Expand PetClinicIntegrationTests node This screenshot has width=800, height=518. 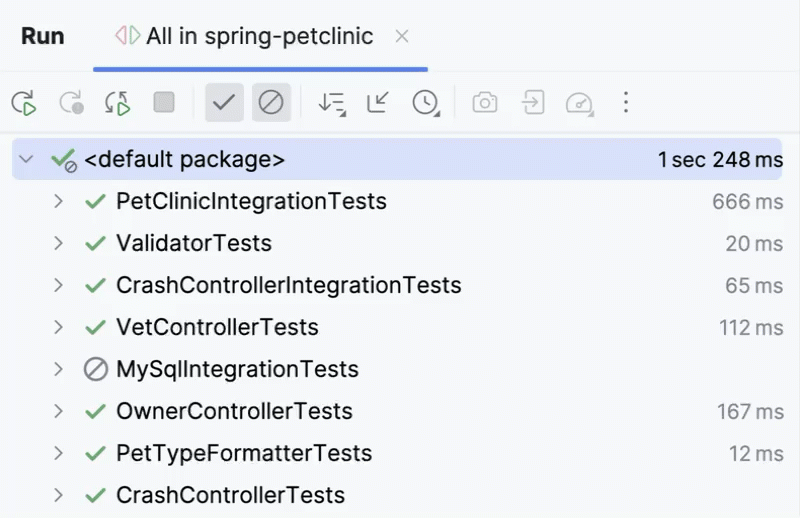58,202
